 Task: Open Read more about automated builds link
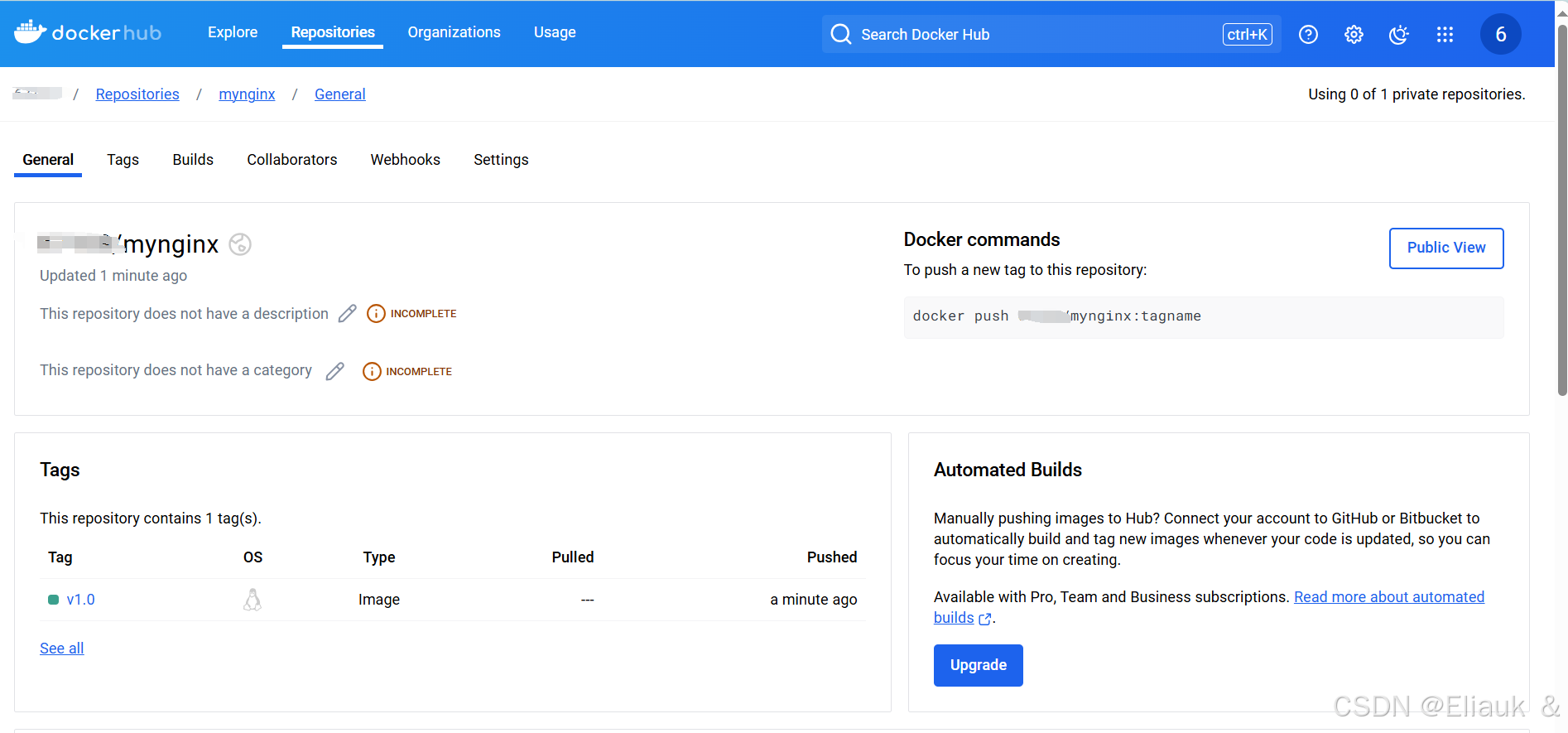tap(1389, 597)
